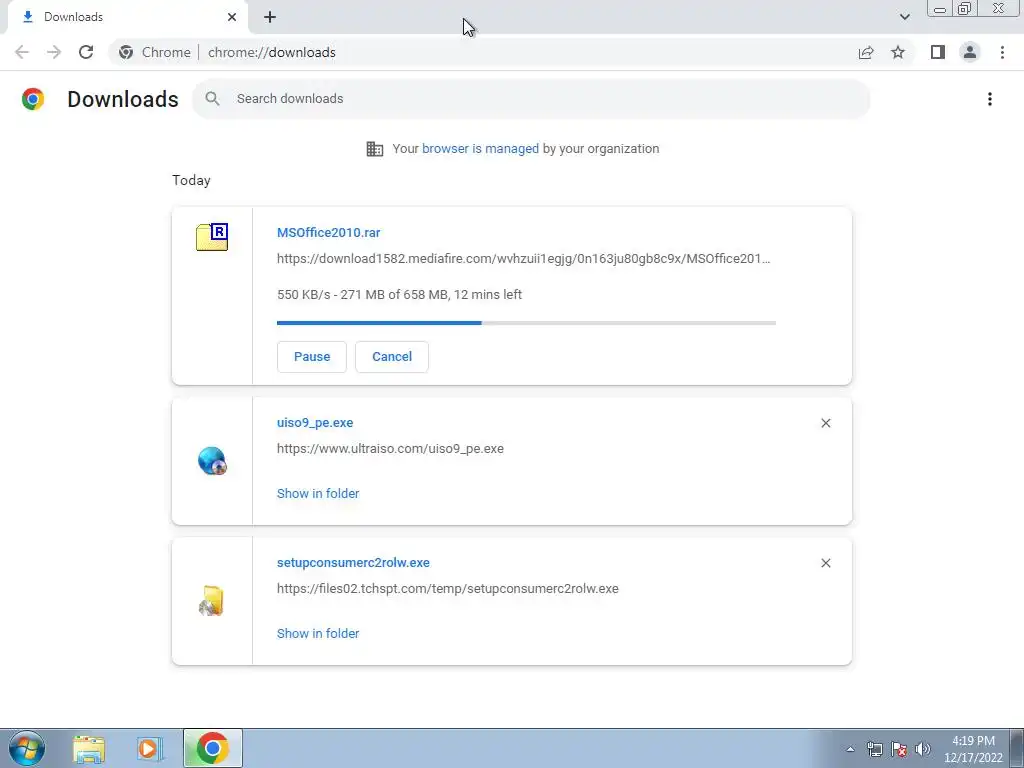The width and height of the screenshot is (1024, 768).
Task: Click the uiso9_pe.exe file icon
Action: click(212, 461)
